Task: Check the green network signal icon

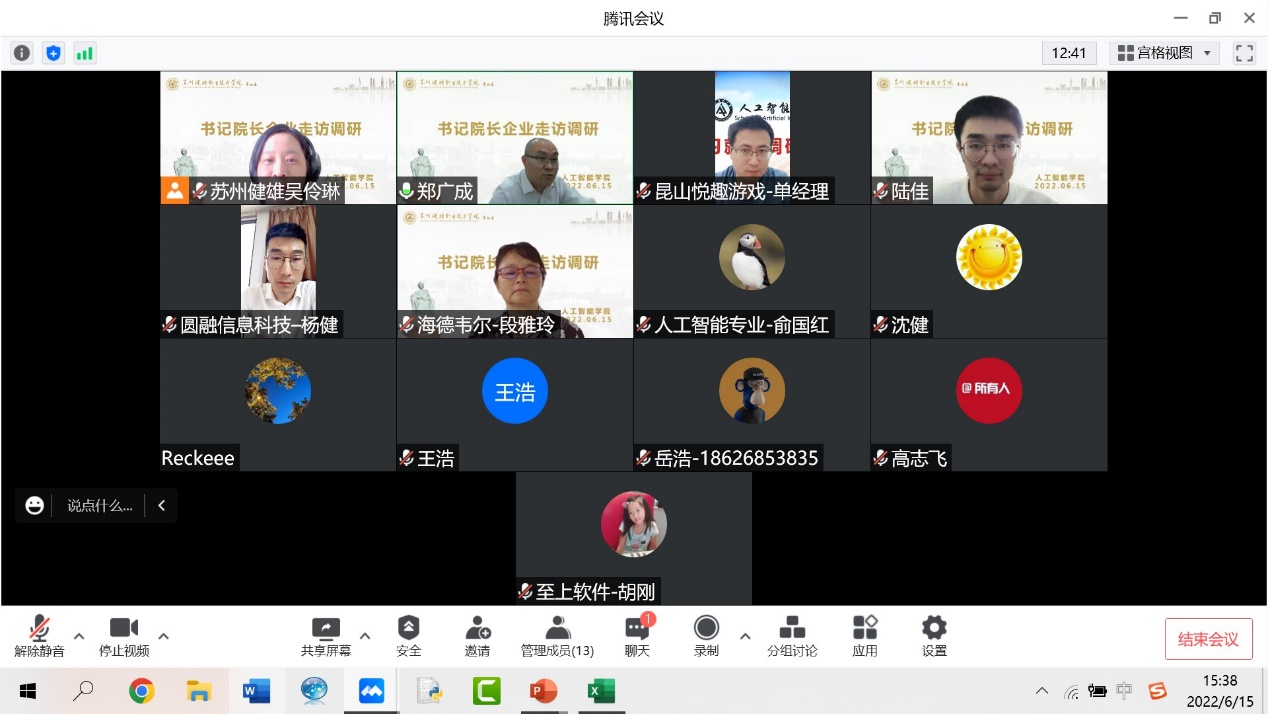Action: (x=85, y=53)
